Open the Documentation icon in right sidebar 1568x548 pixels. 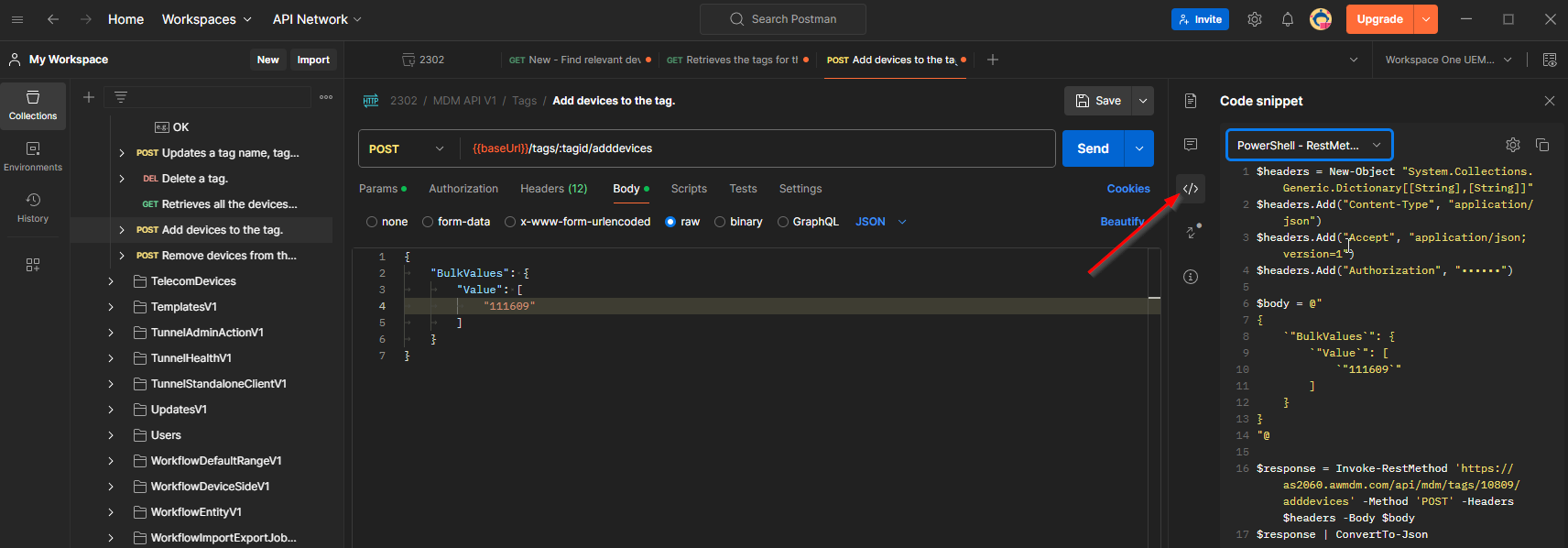[x=1191, y=101]
